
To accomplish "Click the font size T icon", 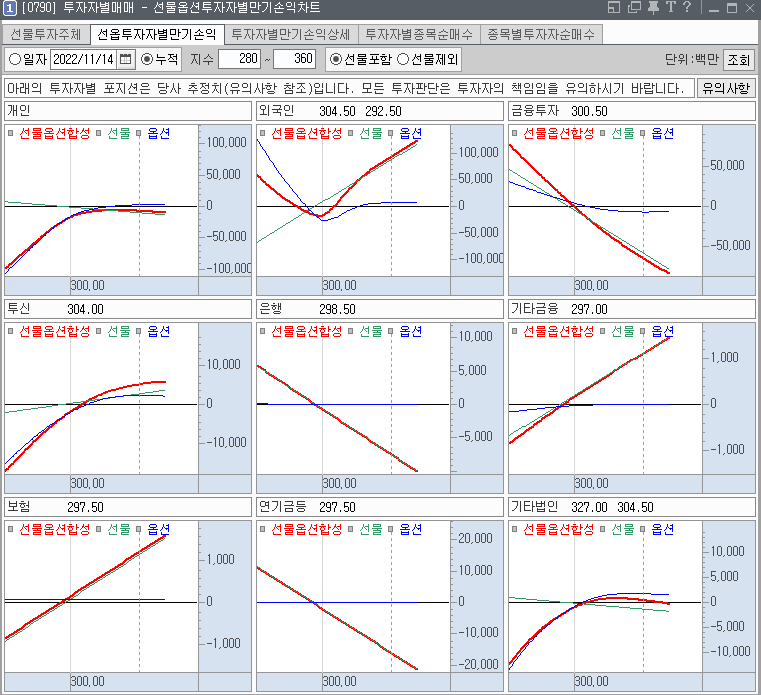I will pos(670,8).
